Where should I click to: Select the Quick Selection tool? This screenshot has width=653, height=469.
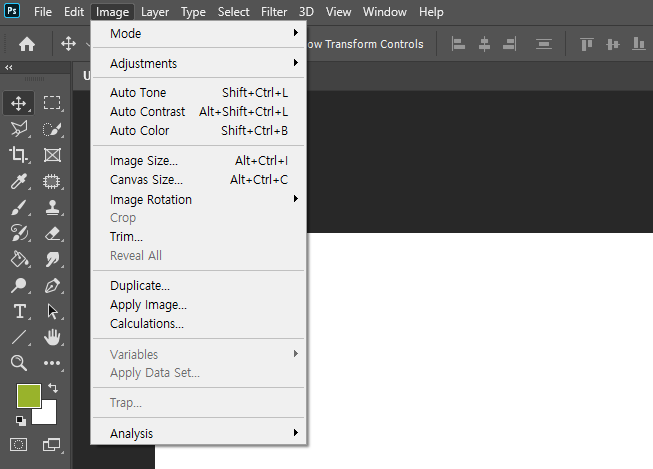(x=52, y=129)
